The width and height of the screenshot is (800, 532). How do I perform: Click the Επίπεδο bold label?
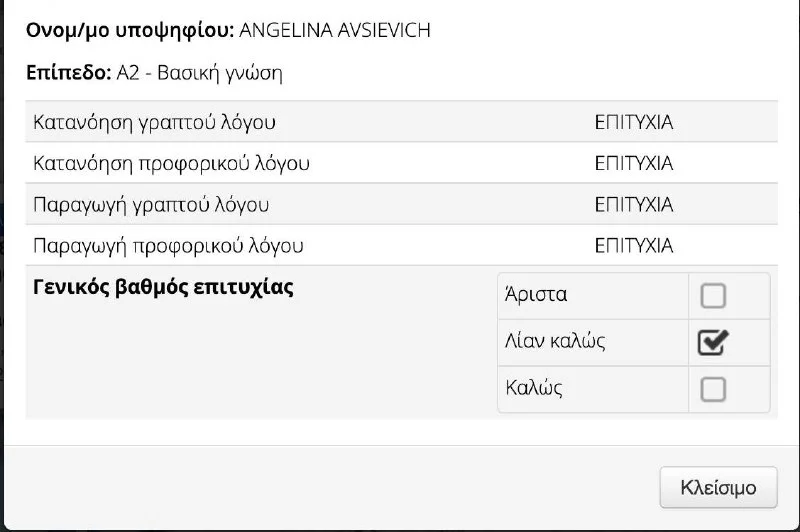click(x=68, y=73)
